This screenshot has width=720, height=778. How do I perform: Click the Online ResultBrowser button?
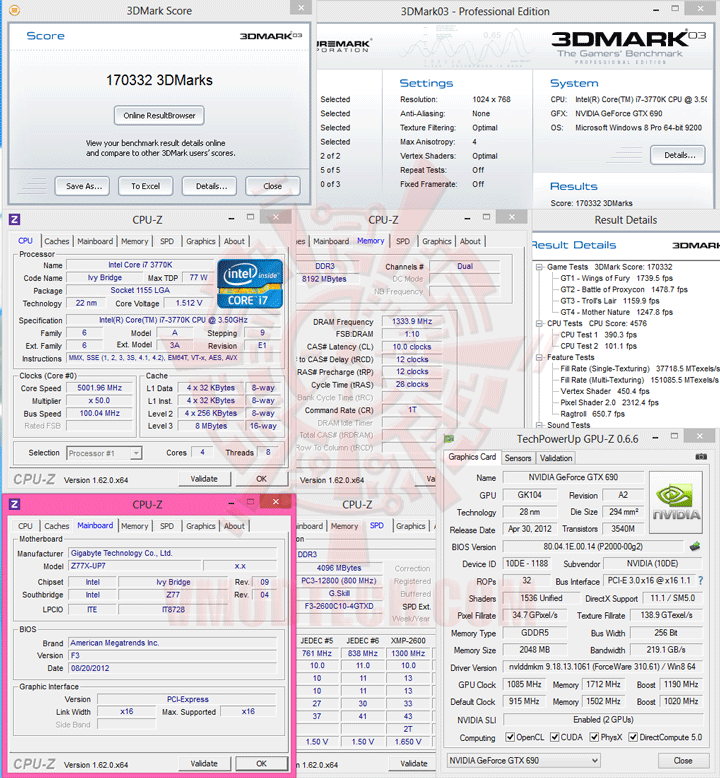(x=159, y=116)
